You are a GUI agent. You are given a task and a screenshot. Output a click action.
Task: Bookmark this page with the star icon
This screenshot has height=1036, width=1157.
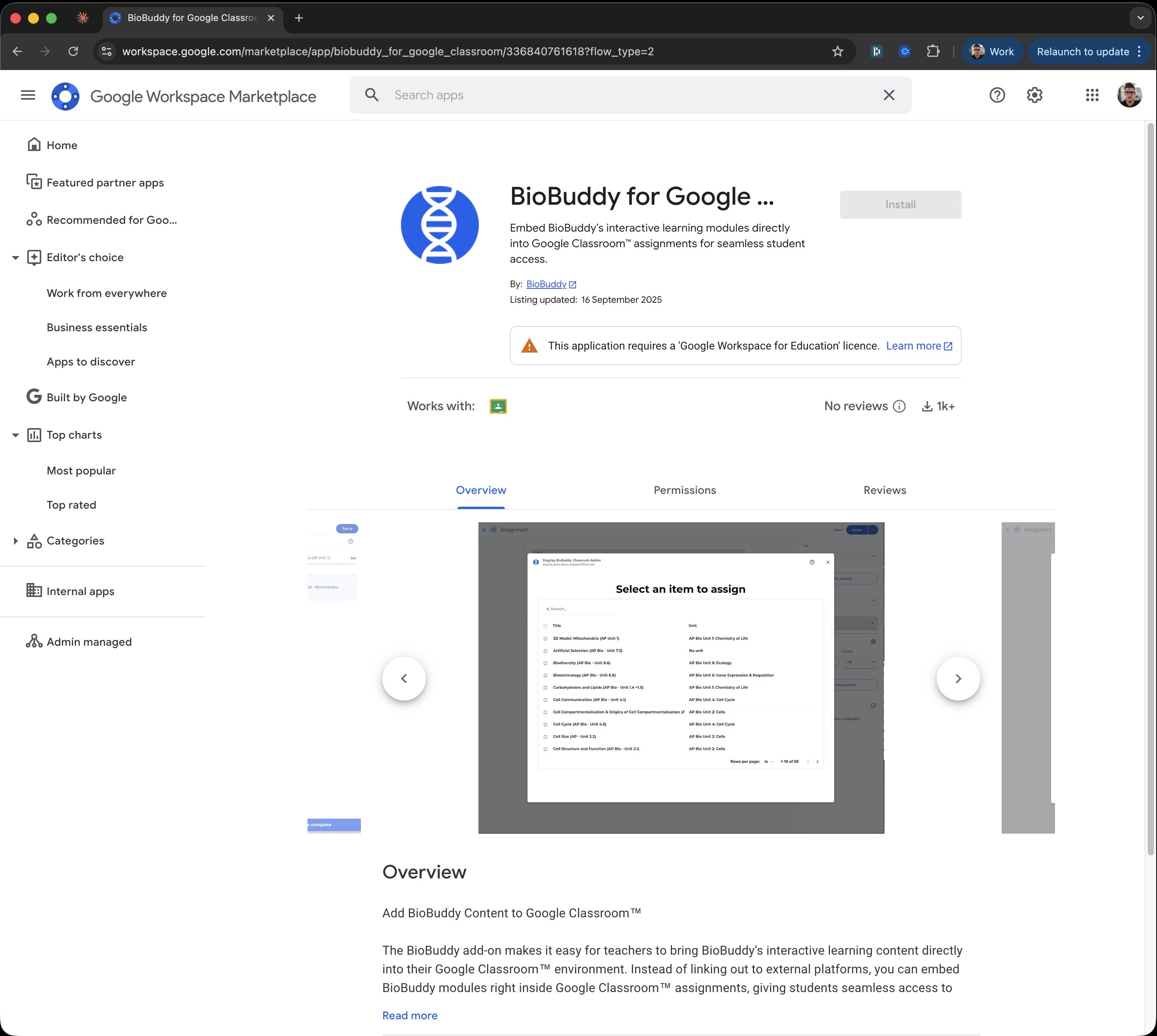(837, 52)
